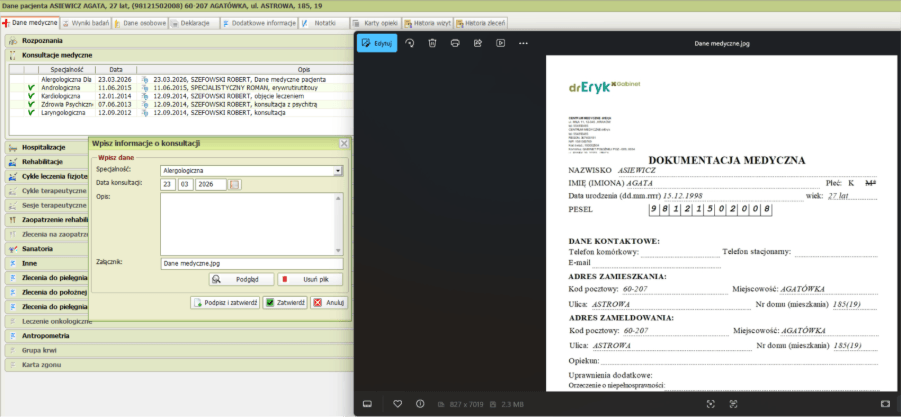Viewport: 901px width, 417px height.
Task: Expand the Antropometria section
Action: (44, 335)
